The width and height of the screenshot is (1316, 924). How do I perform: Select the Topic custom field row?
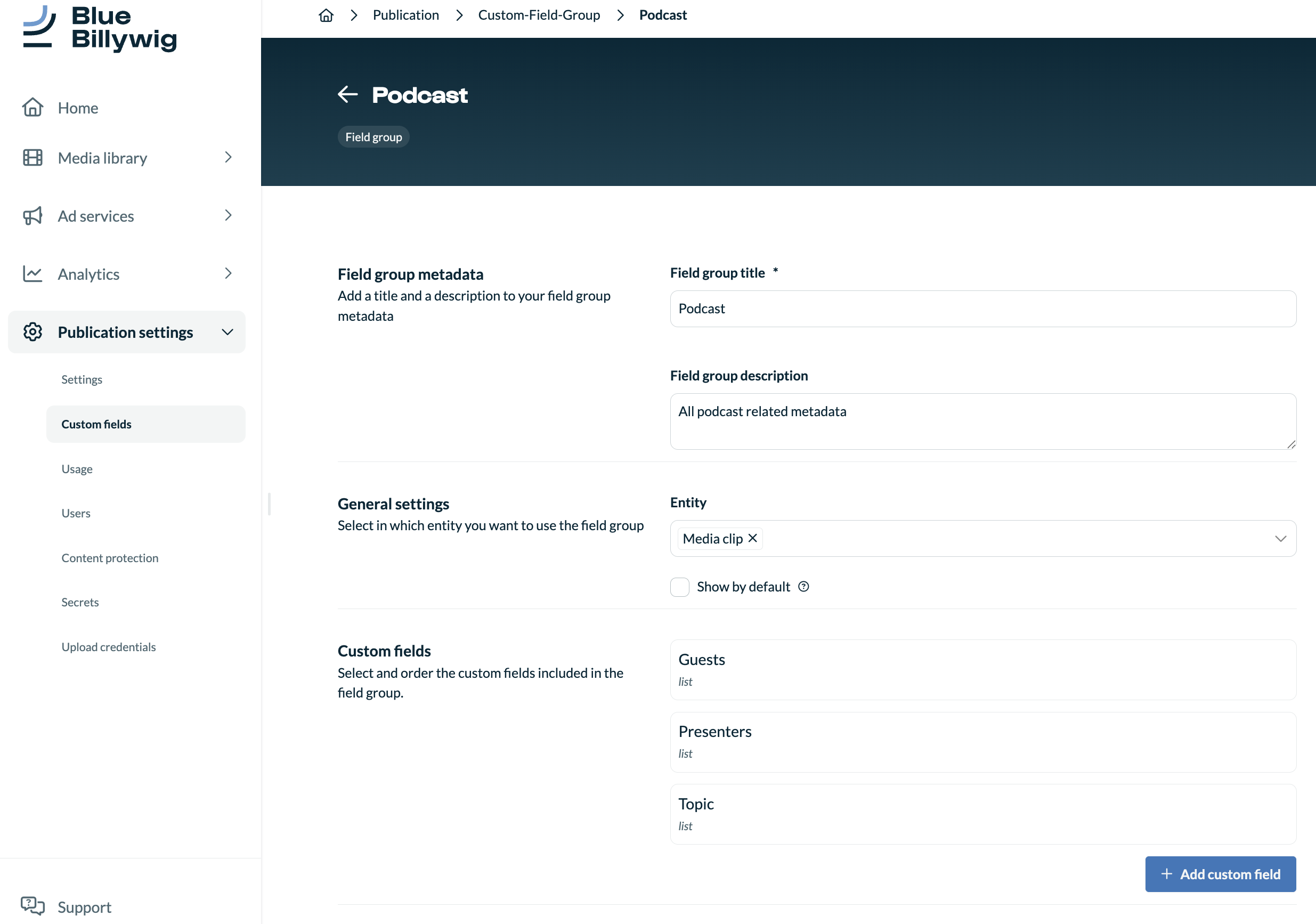983,814
